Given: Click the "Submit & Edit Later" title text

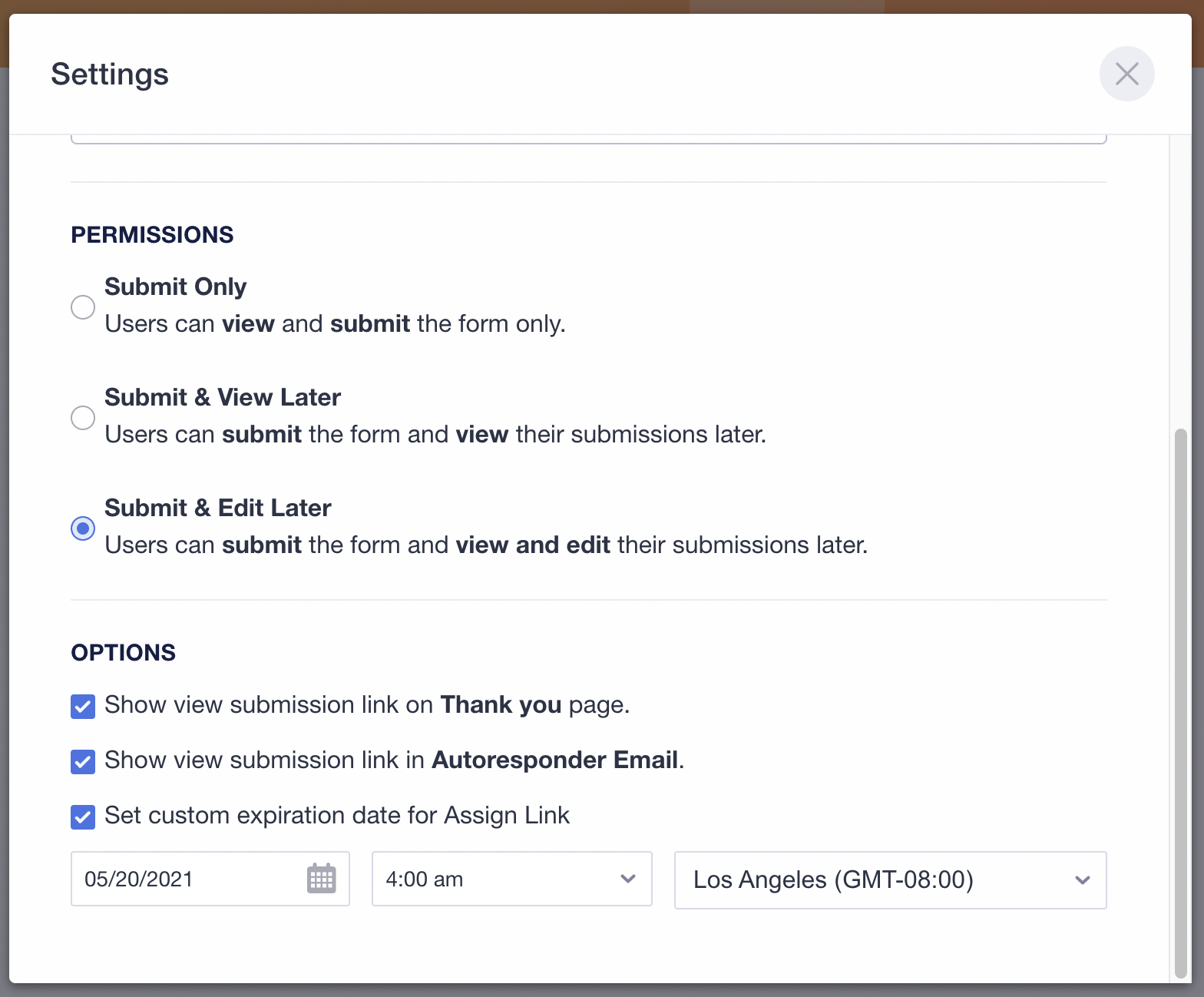Looking at the screenshot, I should click(218, 508).
